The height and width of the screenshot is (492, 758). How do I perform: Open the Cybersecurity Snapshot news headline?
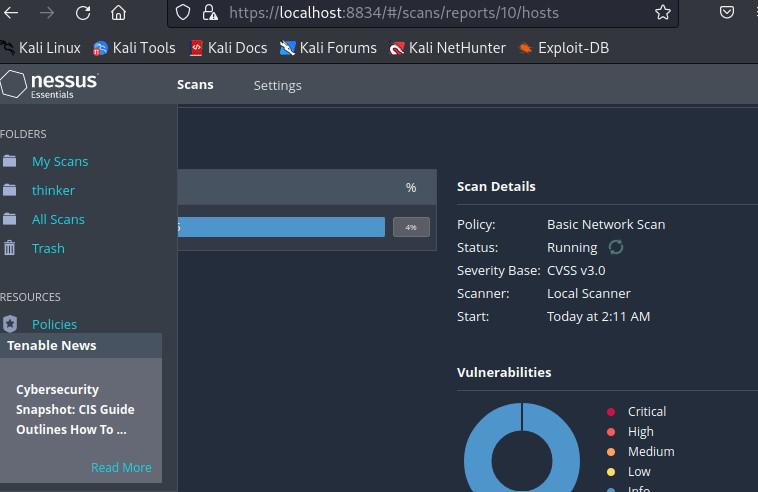click(x=75, y=409)
